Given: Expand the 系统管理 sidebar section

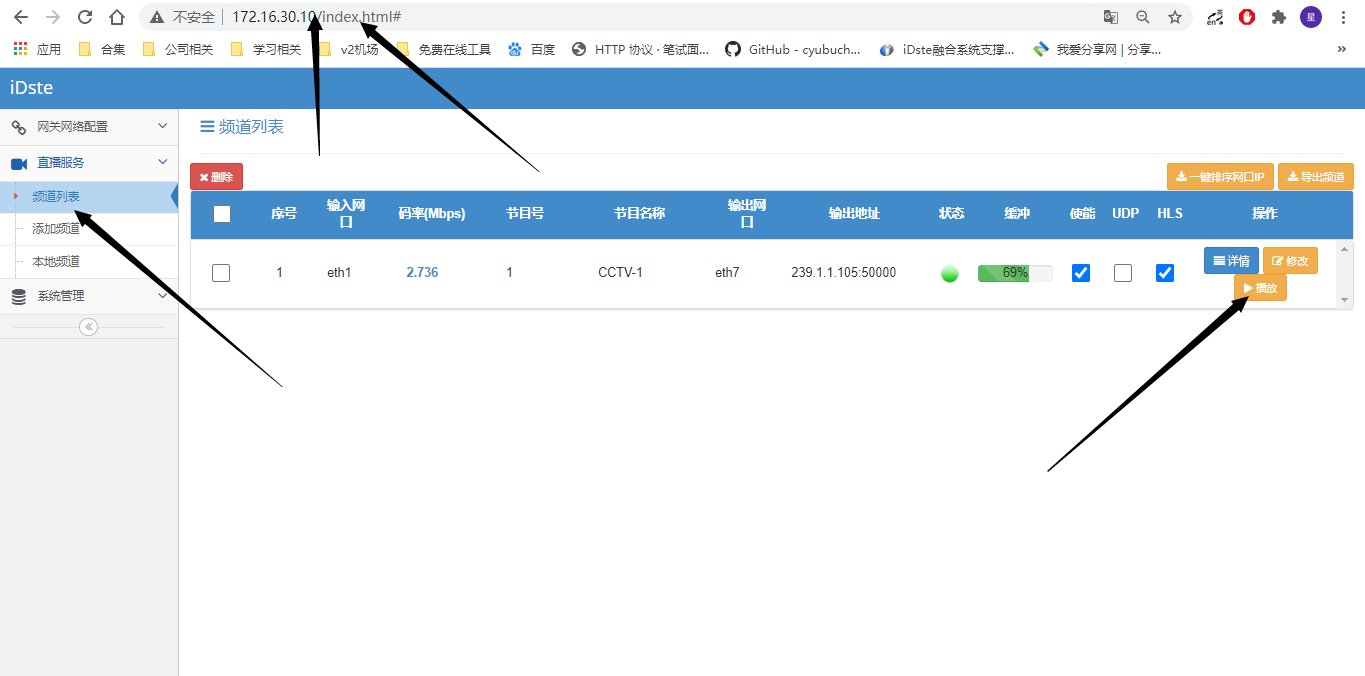Looking at the screenshot, I should tap(89, 296).
